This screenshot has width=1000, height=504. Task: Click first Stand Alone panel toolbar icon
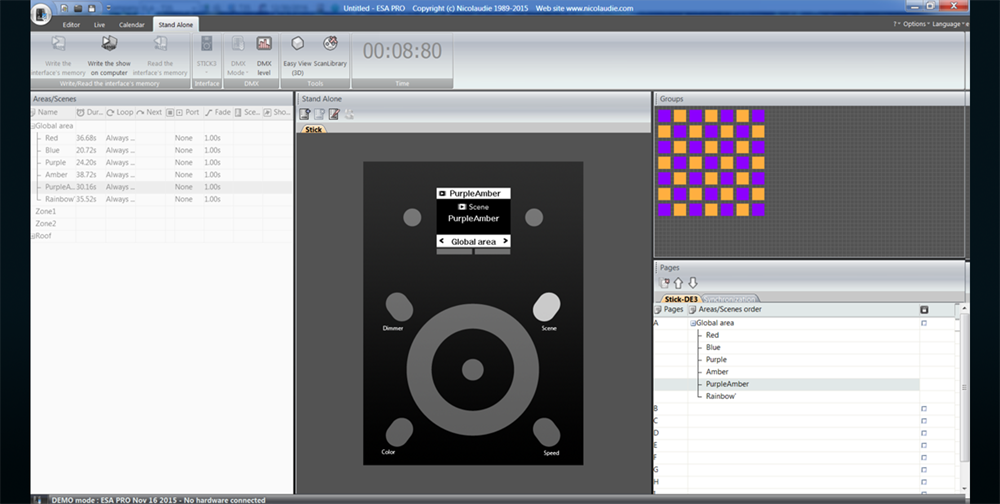pos(304,114)
